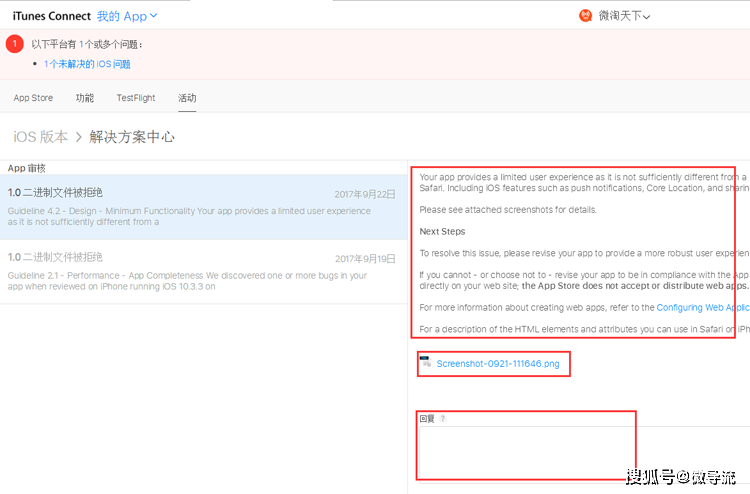Focus the 回复 reply text box
The width and height of the screenshot is (750, 494).
pos(585,454)
